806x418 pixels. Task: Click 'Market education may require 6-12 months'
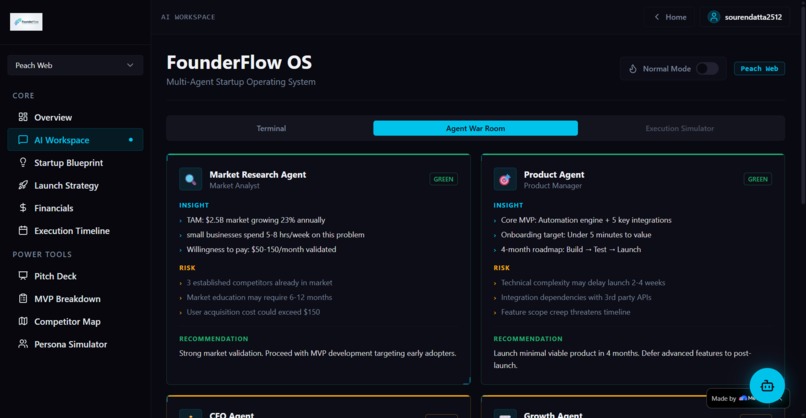click(x=259, y=297)
